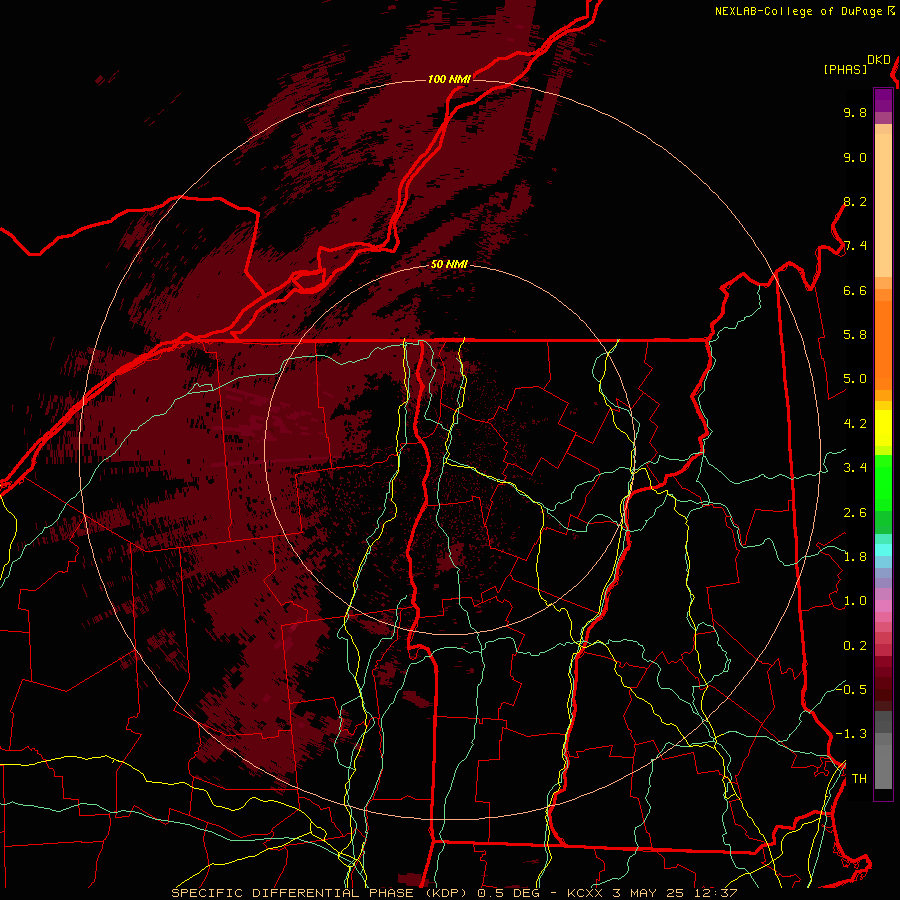Click the 4.2 legend value

click(855, 424)
